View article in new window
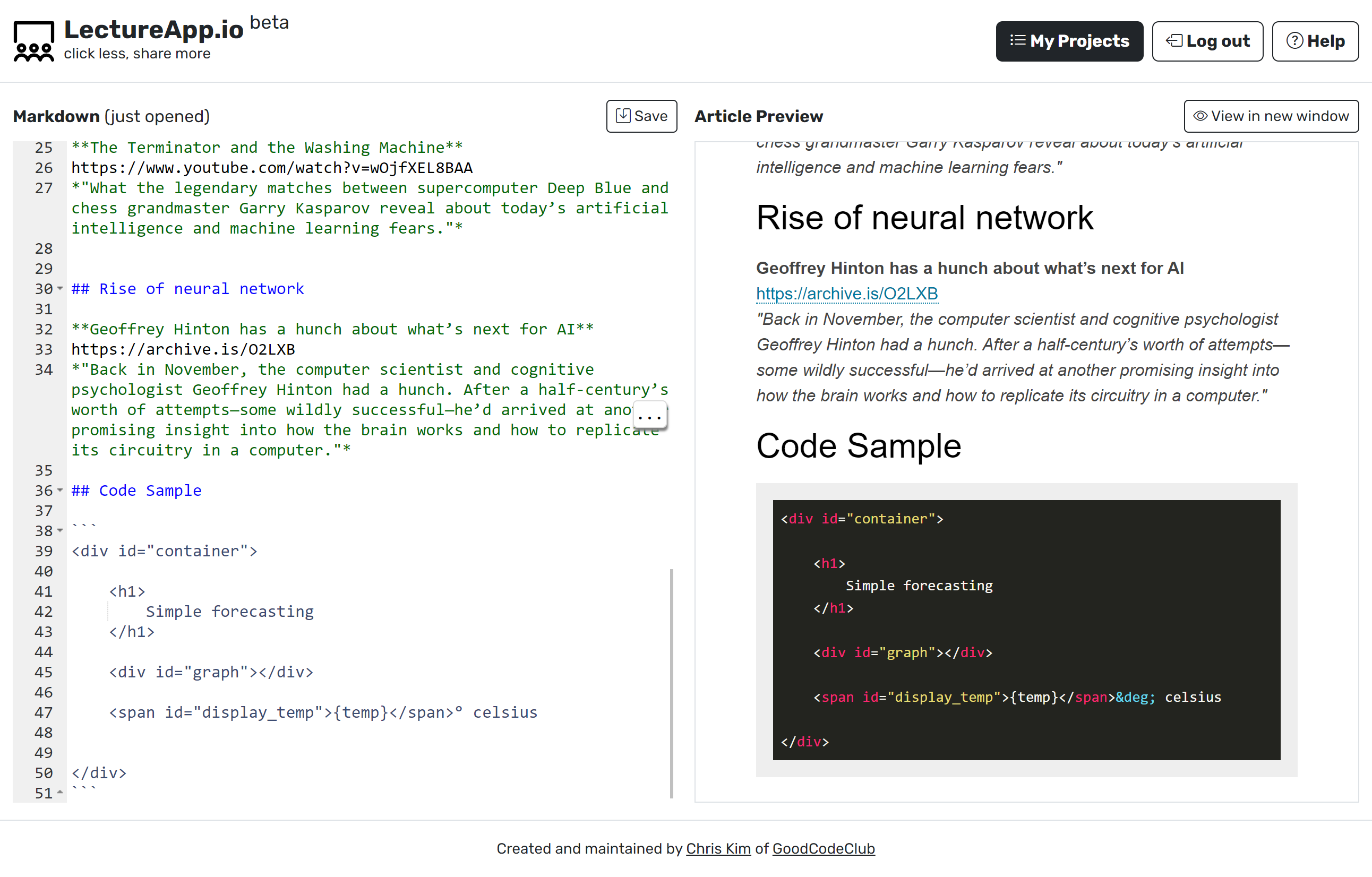The width and height of the screenshot is (1372, 877). [1271, 116]
